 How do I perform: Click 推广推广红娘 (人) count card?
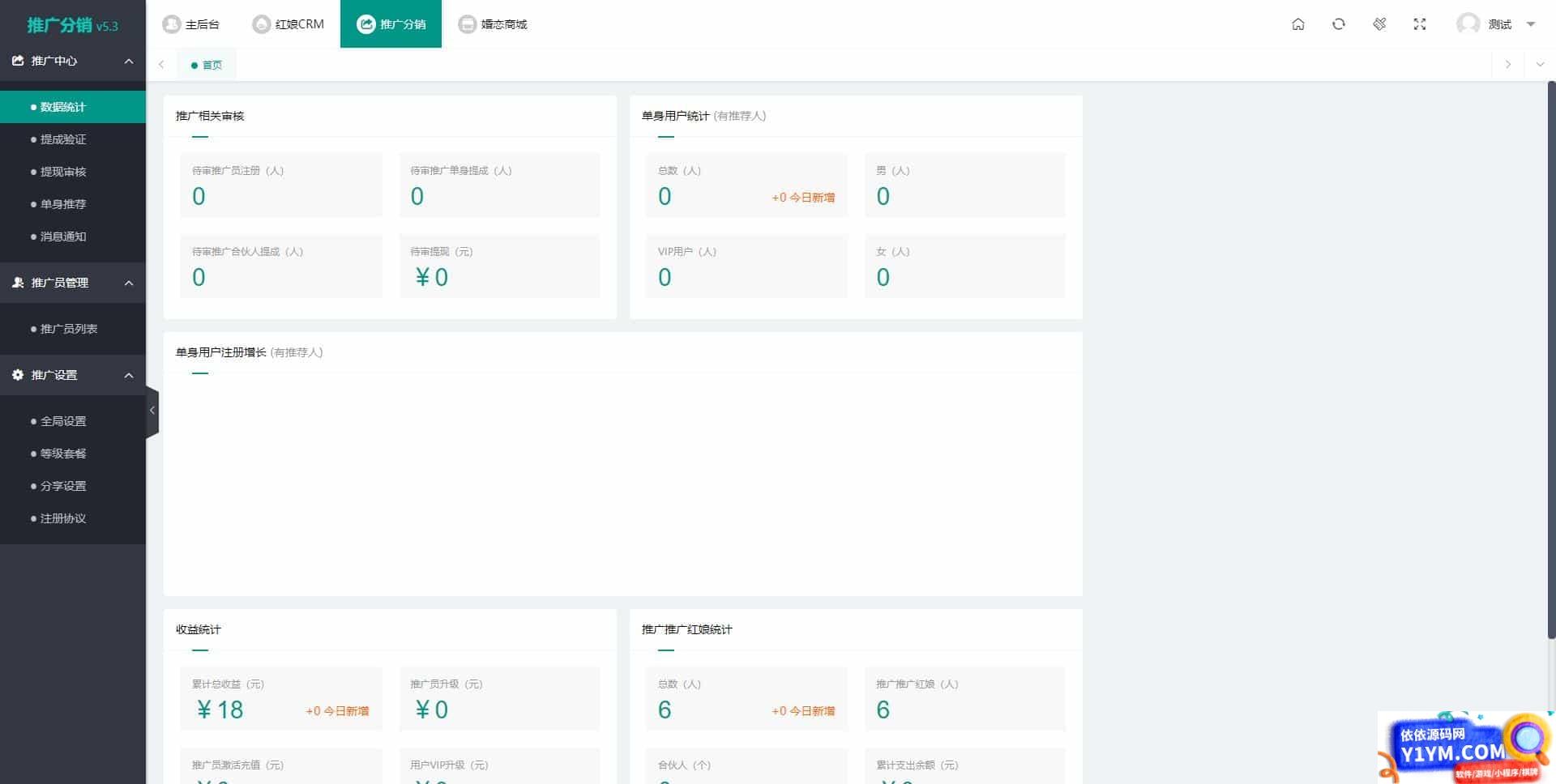pos(964,698)
